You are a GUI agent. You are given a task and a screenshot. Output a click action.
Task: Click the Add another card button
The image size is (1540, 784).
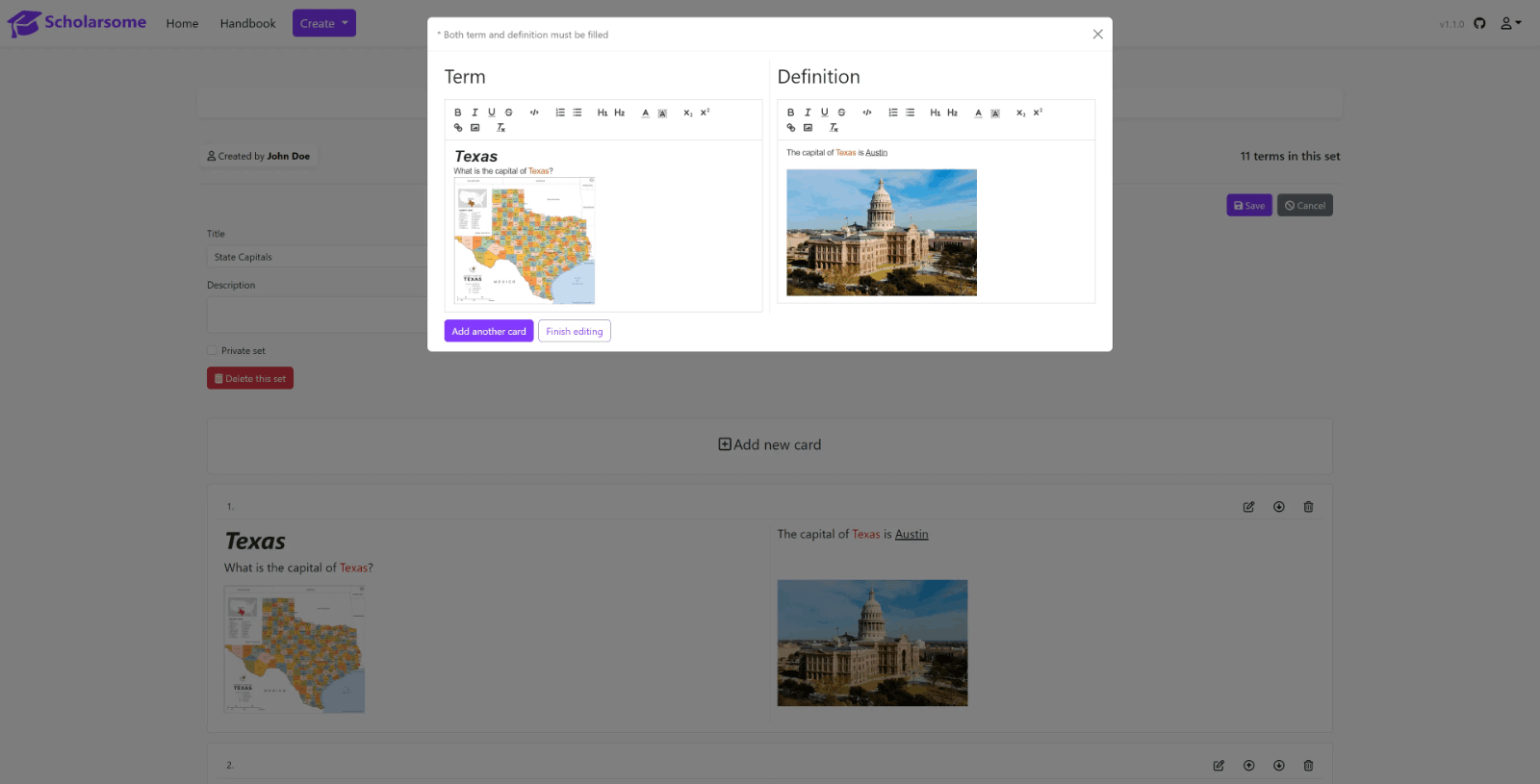point(489,331)
